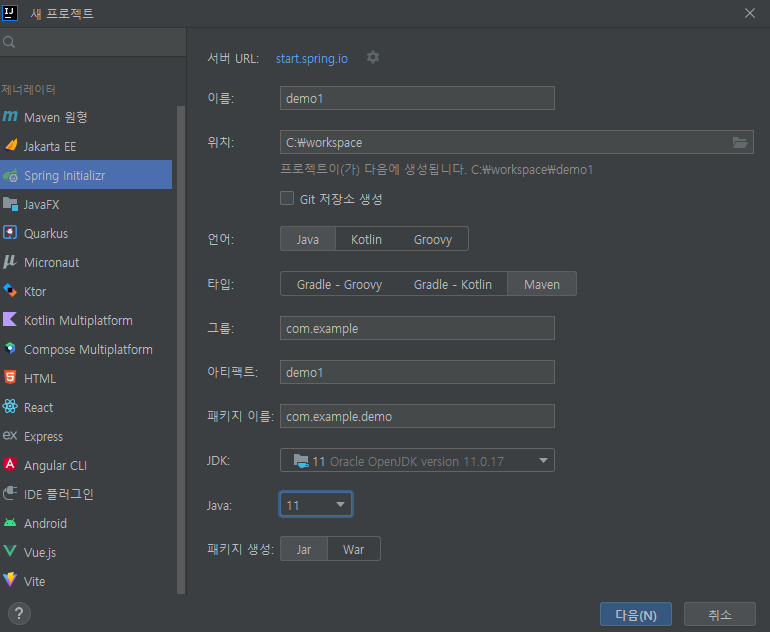770x632 pixels.
Task: Click the Kotlin Multiplatform icon
Action: point(10,319)
